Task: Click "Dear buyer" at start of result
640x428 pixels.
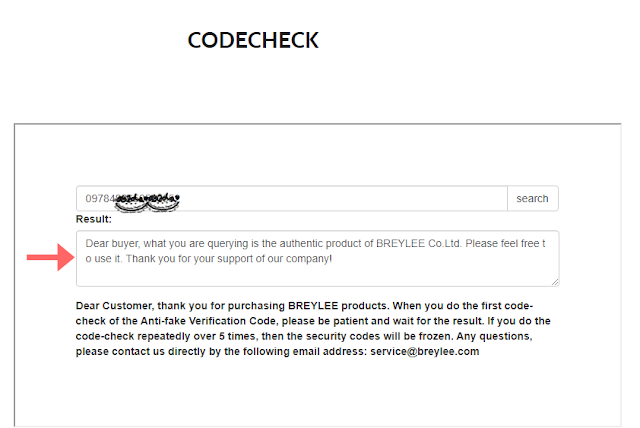Action: click(112, 244)
